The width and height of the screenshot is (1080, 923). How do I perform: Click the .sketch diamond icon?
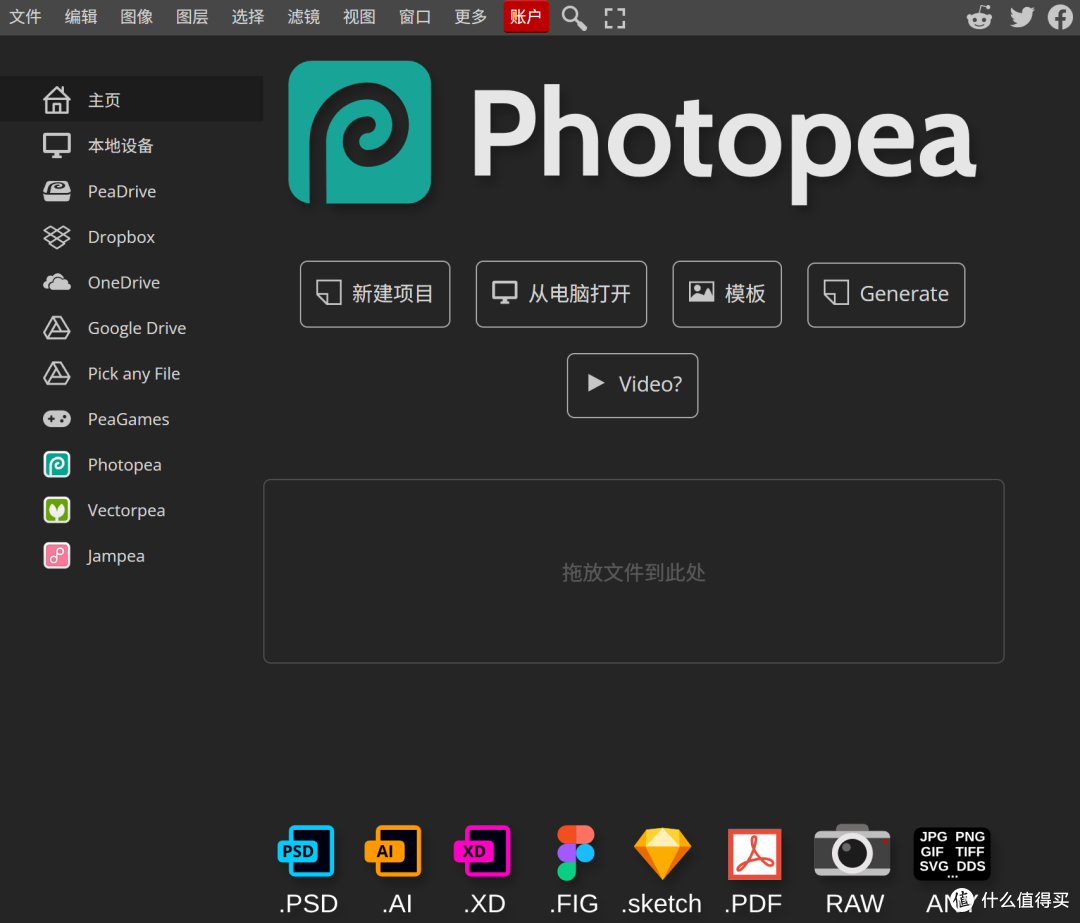[x=662, y=853]
